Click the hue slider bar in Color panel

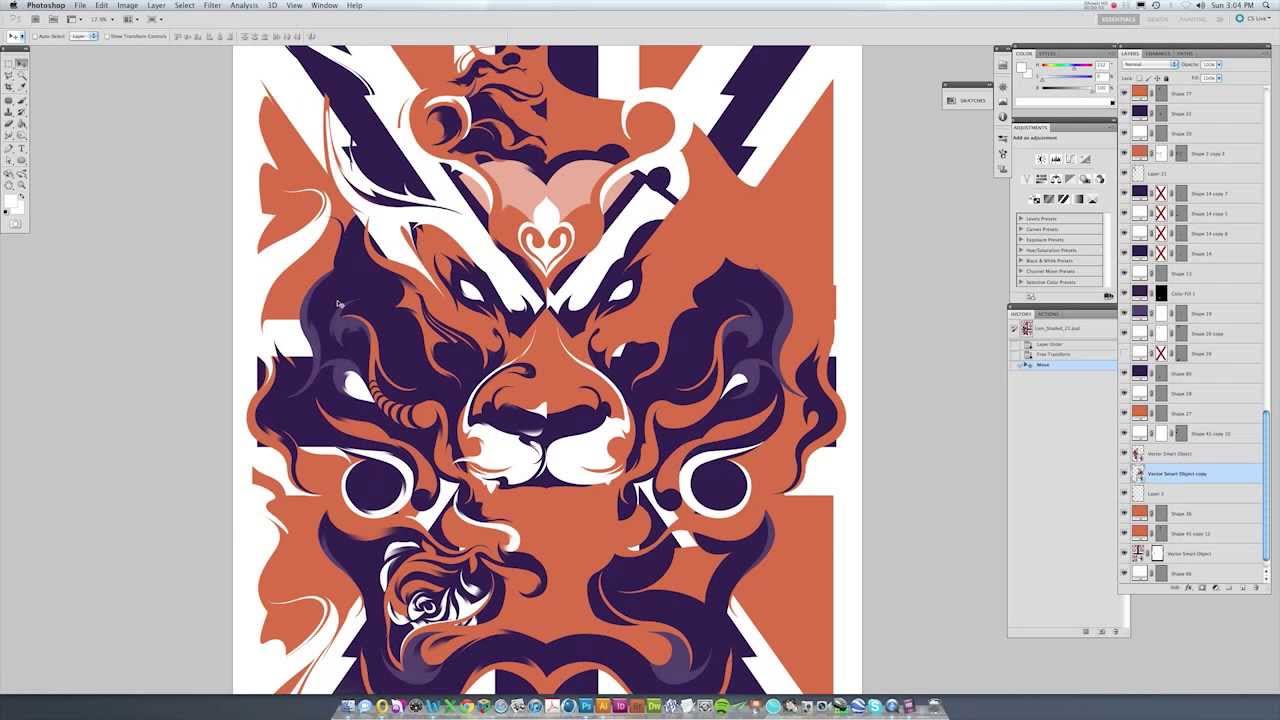pos(1066,65)
